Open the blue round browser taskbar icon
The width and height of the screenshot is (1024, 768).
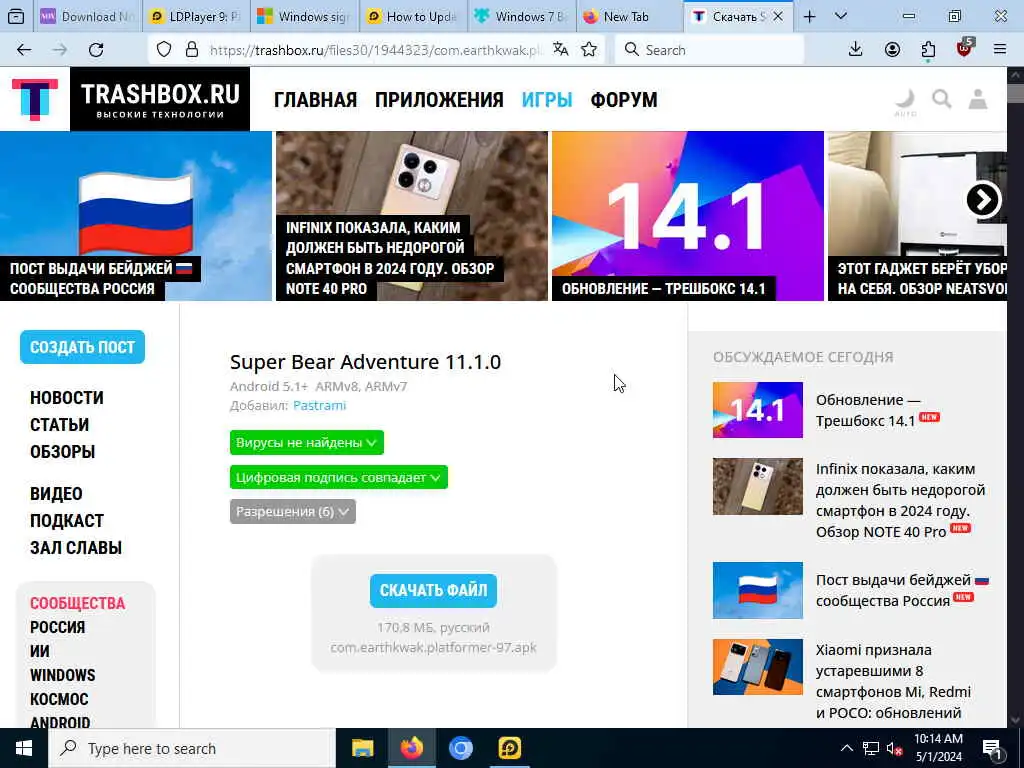[x=460, y=748]
